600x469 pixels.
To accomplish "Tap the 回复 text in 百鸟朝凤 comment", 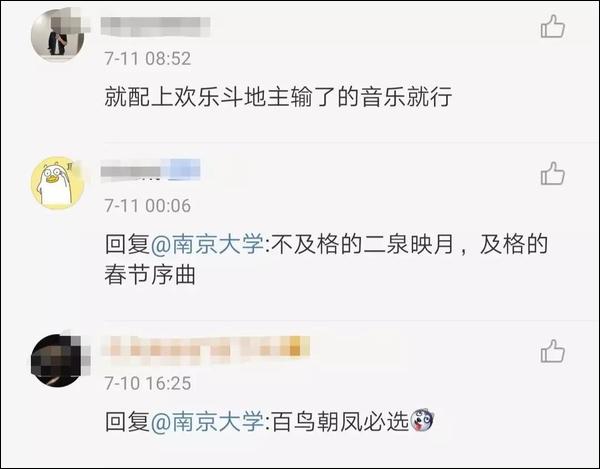I will (127, 422).
